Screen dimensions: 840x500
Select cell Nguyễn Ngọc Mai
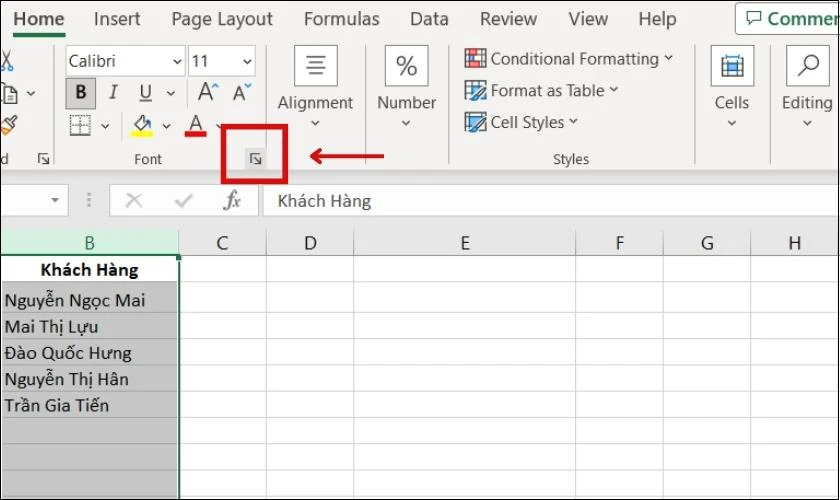point(89,300)
